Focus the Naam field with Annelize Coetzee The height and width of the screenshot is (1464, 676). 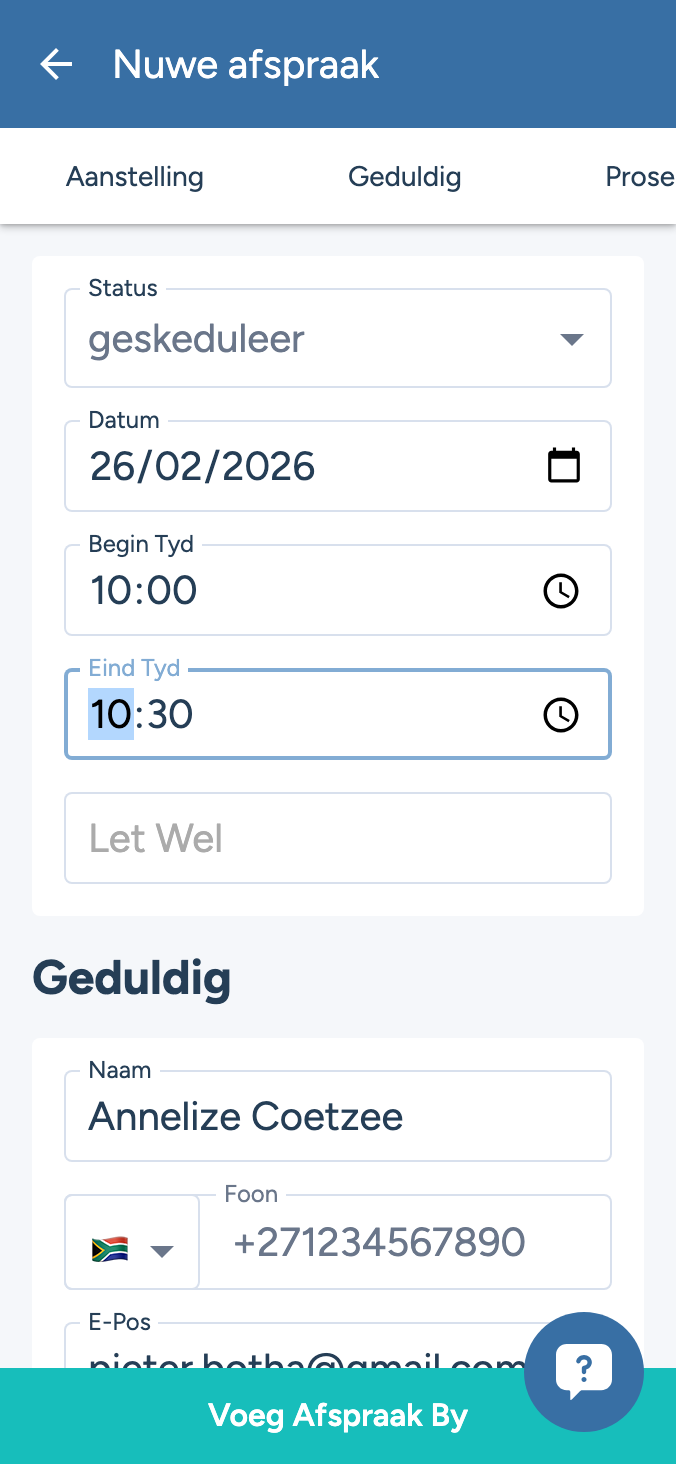click(338, 1117)
